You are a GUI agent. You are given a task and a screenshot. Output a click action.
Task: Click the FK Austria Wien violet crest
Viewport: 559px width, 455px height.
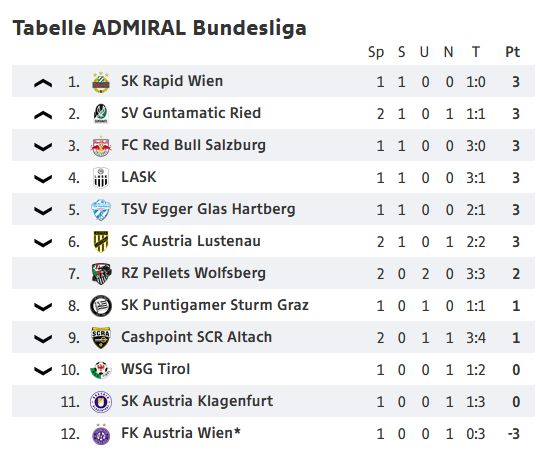point(101,434)
